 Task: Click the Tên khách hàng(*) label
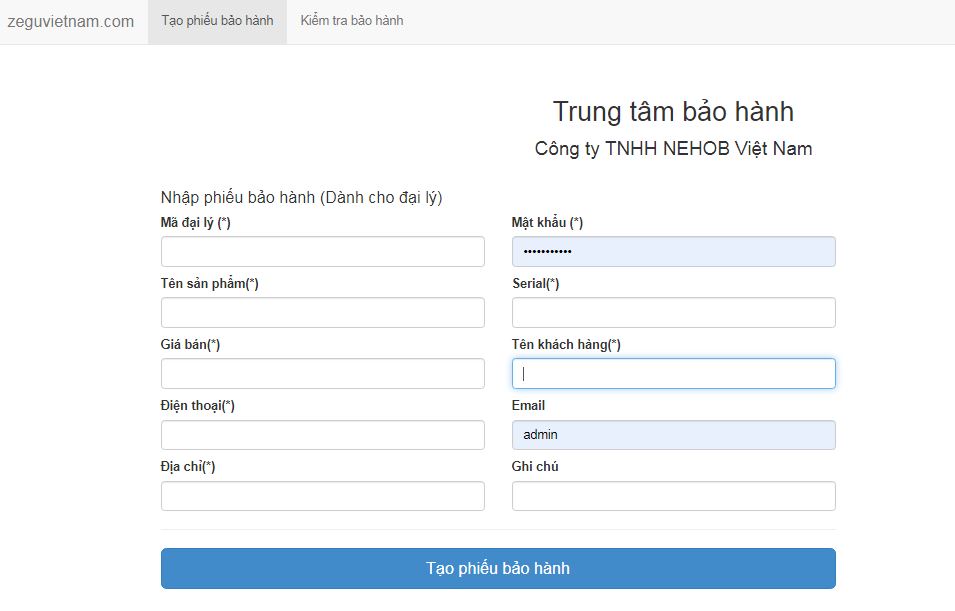[x=566, y=345]
